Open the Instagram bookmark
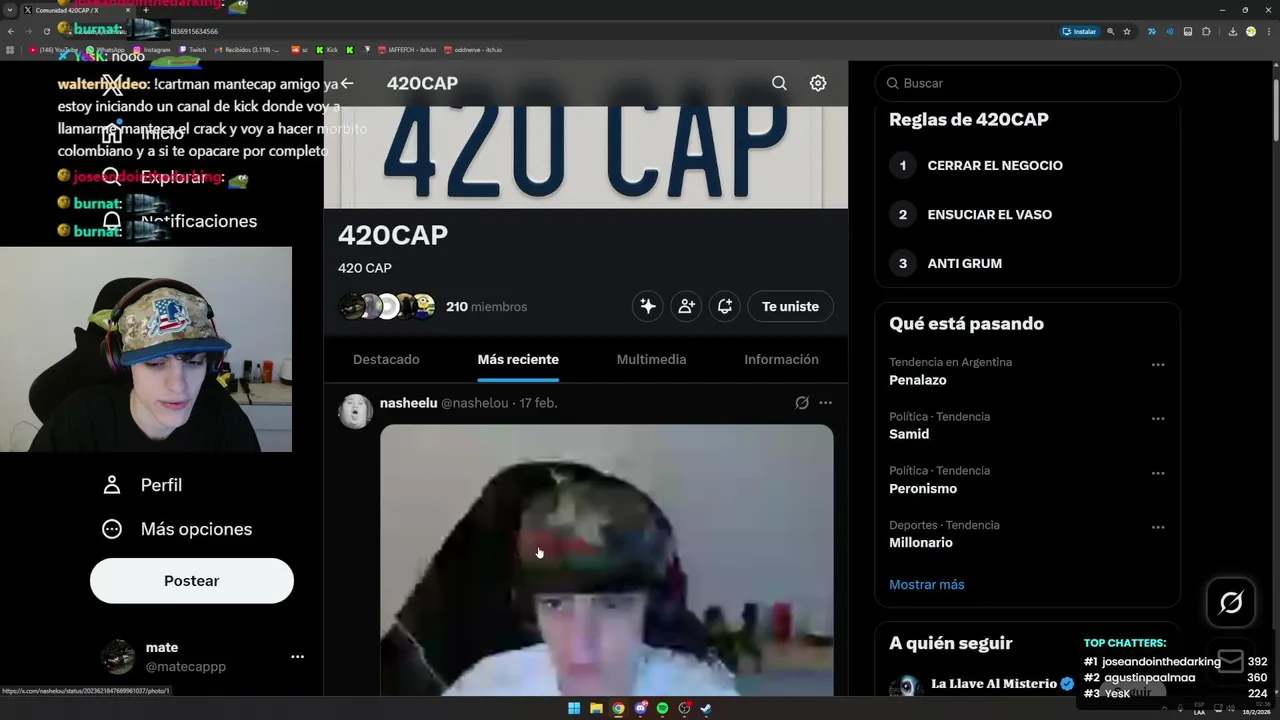The width and height of the screenshot is (1280, 720). [152, 49]
